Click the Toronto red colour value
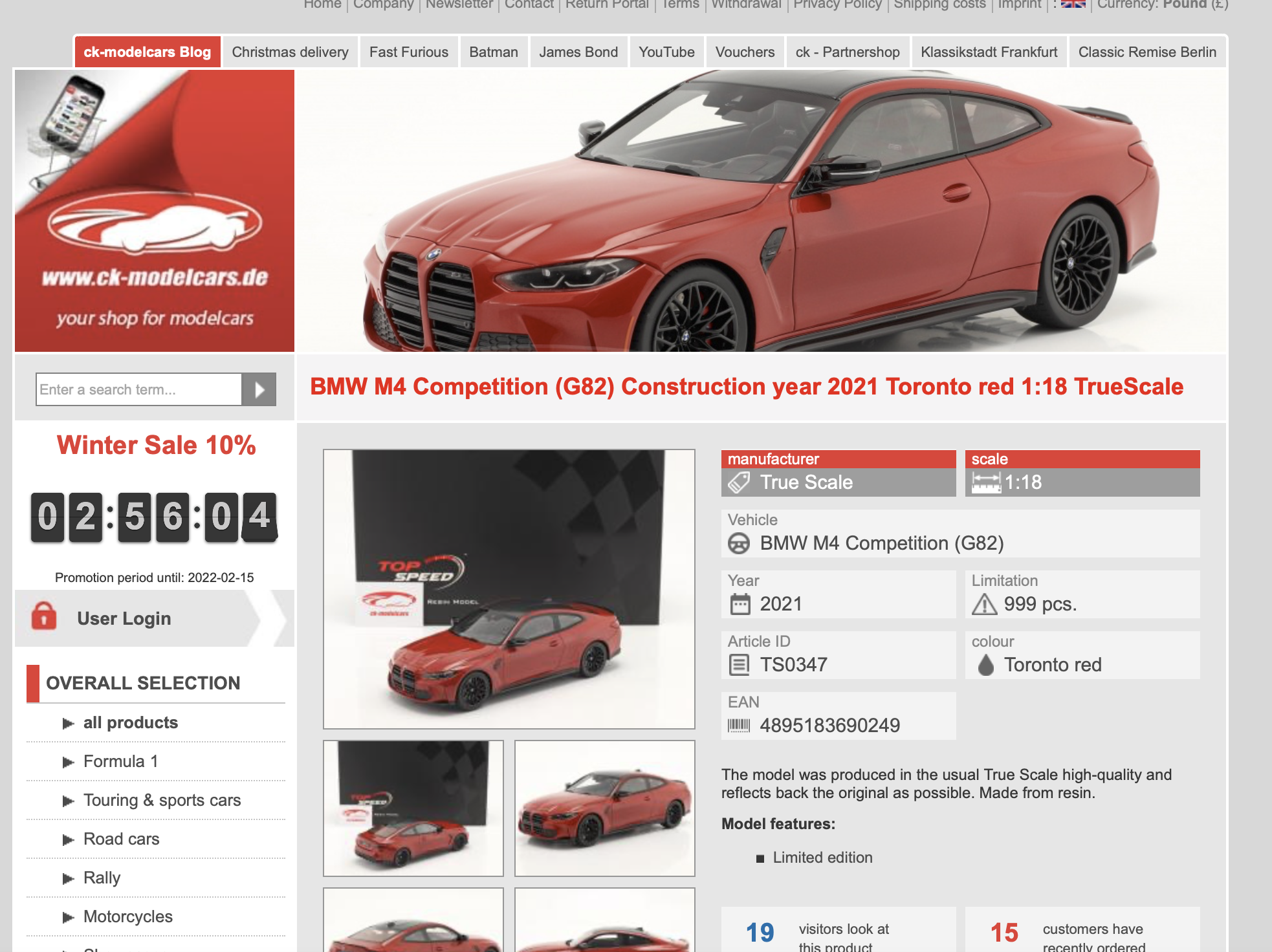1272x952 pixels. [x=1053, y=665]
